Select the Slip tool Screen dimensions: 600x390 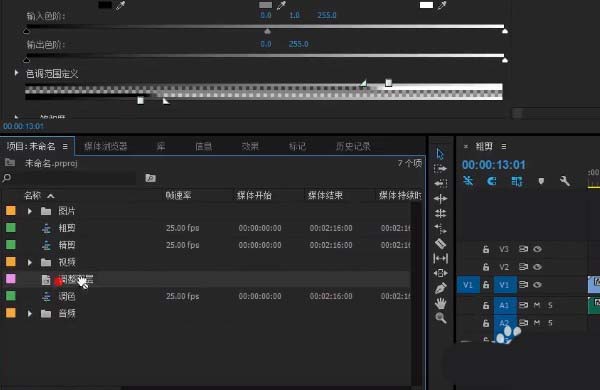tap(440, 258)
